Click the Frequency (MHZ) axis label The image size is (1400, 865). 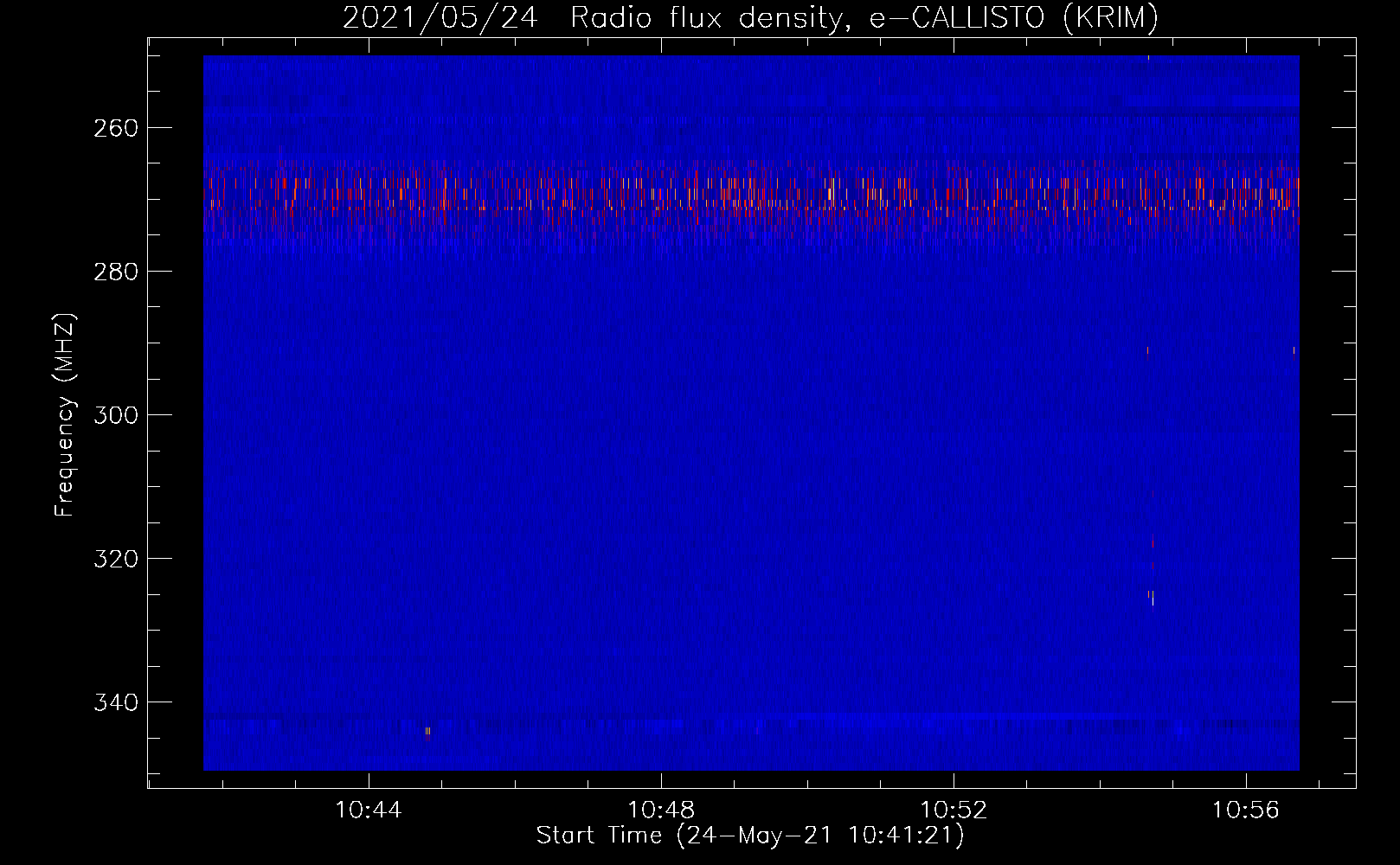65,415
